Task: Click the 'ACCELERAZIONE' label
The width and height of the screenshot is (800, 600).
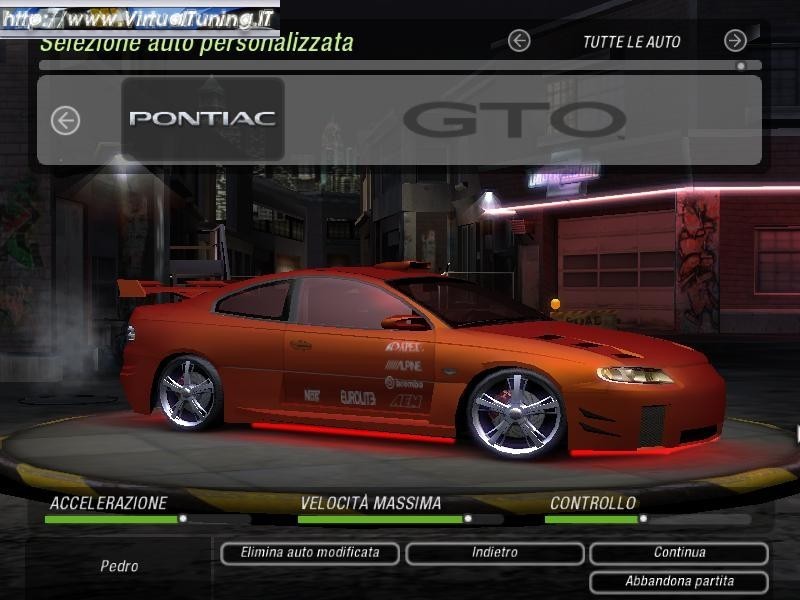Action: [108, 503]
